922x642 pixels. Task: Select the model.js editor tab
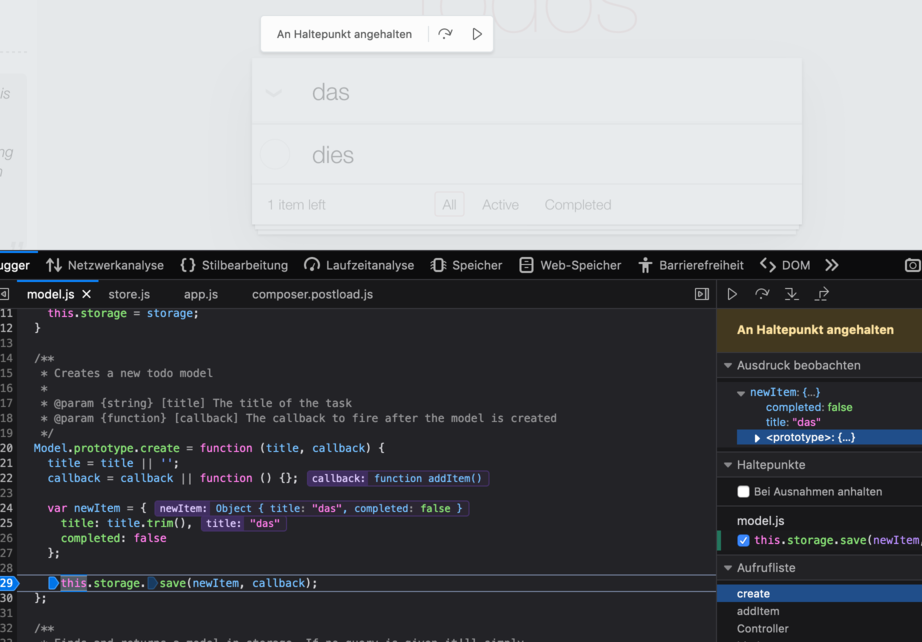[x=51, y=294]
